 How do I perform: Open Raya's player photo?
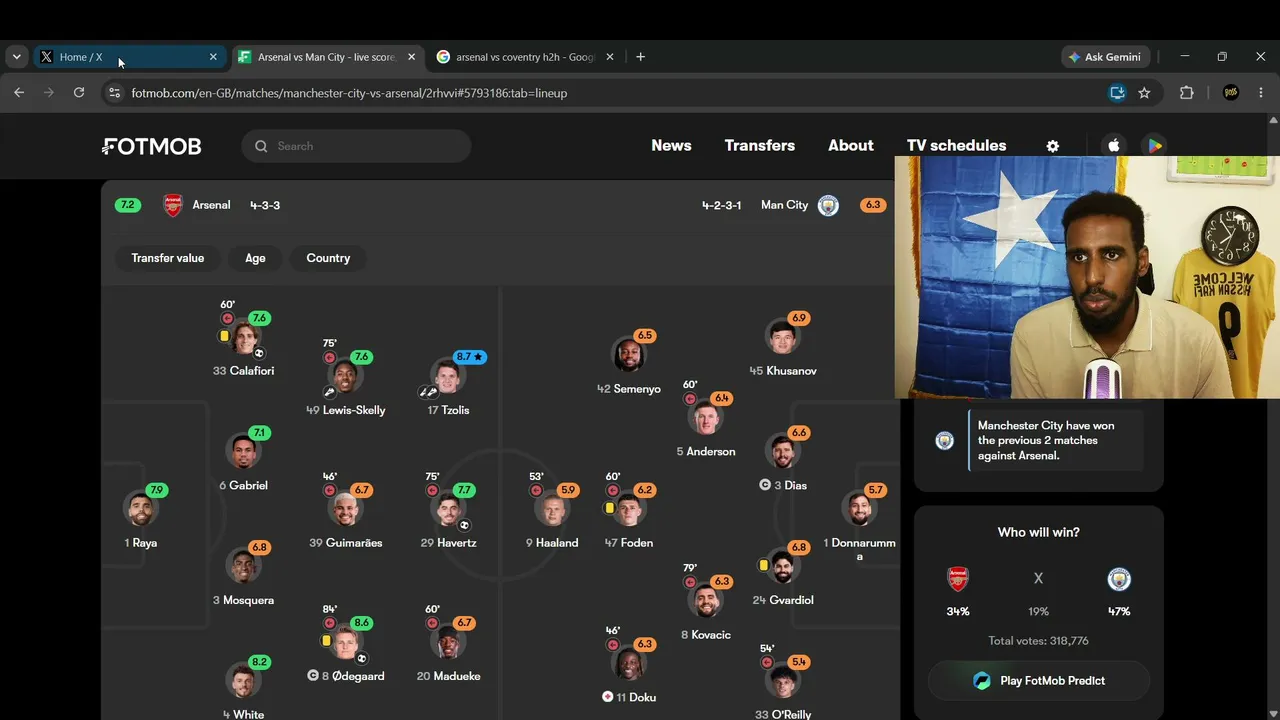[141, 509]
